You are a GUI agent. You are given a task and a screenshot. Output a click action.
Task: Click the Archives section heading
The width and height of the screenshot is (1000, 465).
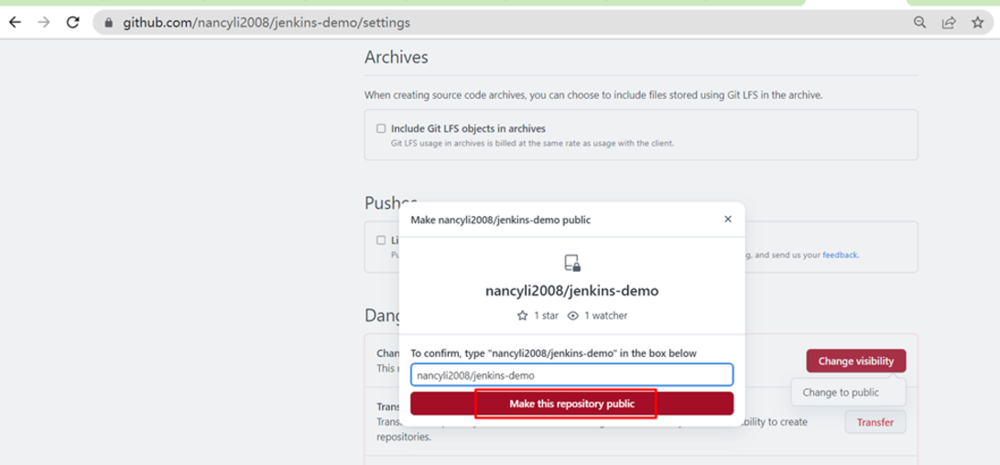tap(396, 57)
